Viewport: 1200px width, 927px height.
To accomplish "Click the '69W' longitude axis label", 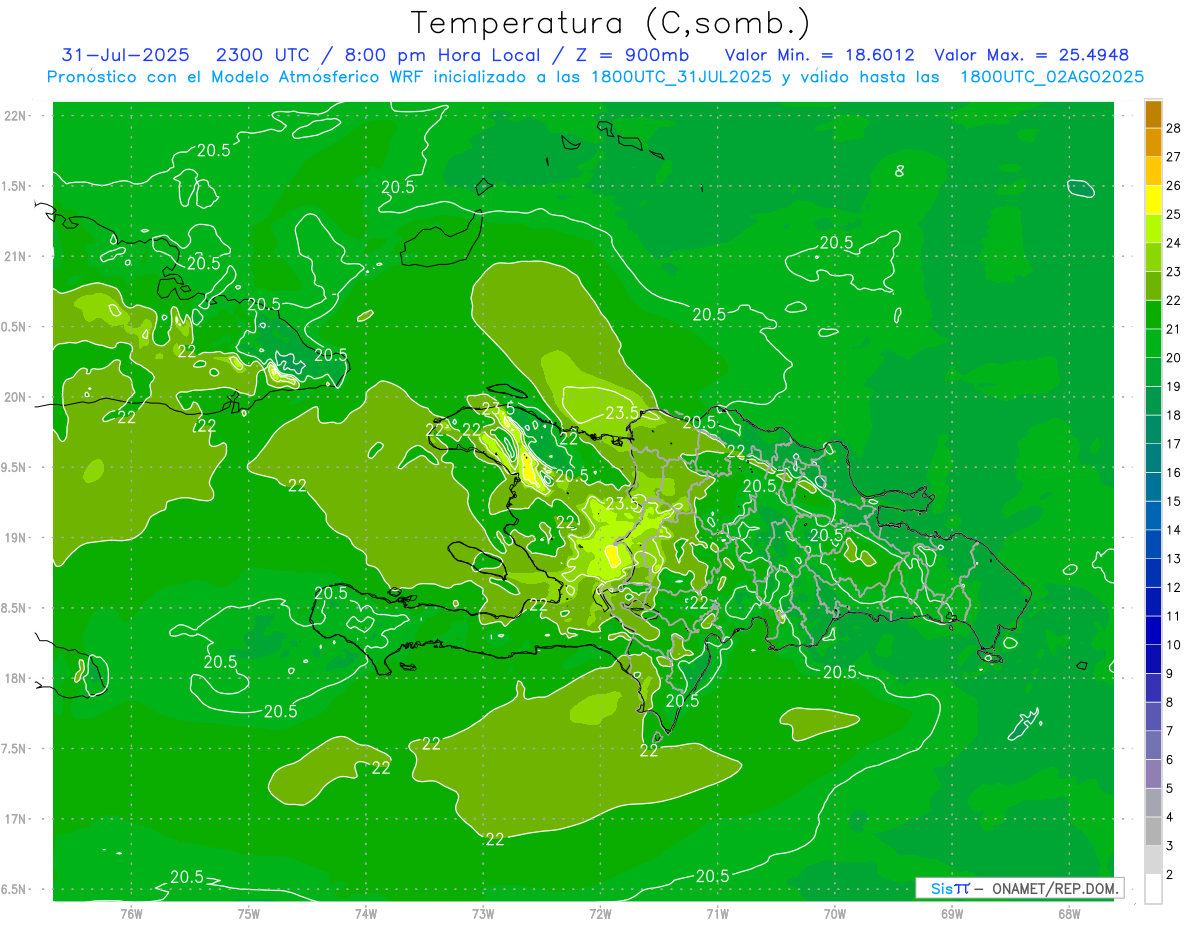I will [x=952, y=914].
